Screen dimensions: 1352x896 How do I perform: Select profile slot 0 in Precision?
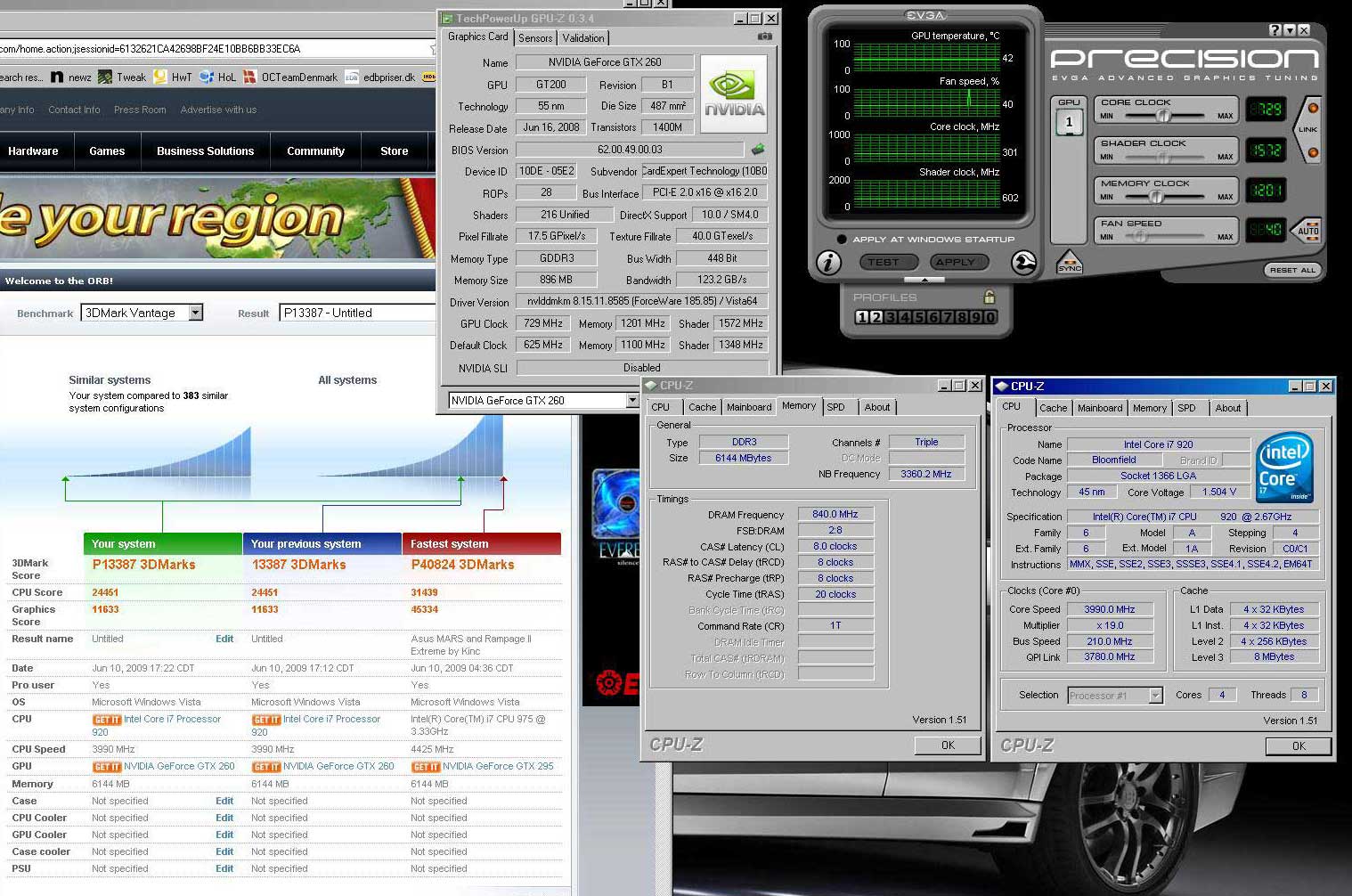pyautogui.click(x=990, y=317)
